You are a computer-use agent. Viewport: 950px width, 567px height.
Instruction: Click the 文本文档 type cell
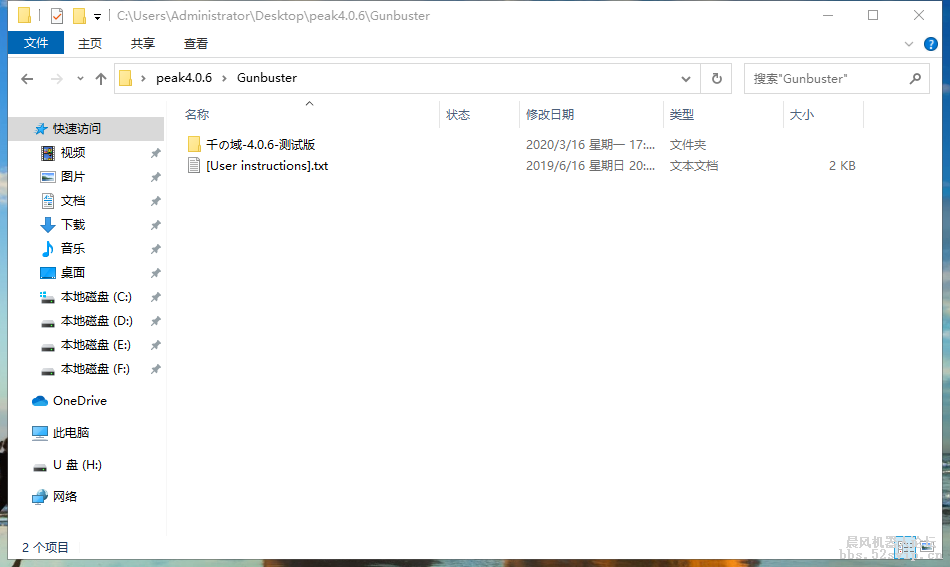[x=694, y=165]
